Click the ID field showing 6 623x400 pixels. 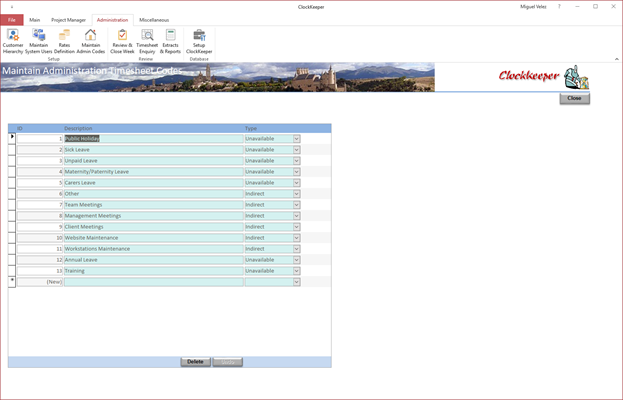click(x=40, y=194)
